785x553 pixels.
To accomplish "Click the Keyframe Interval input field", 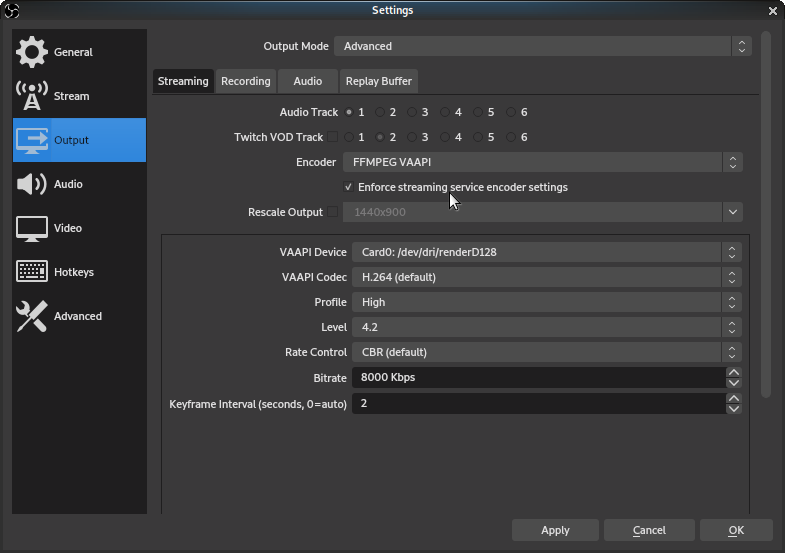I will point(539,403).
